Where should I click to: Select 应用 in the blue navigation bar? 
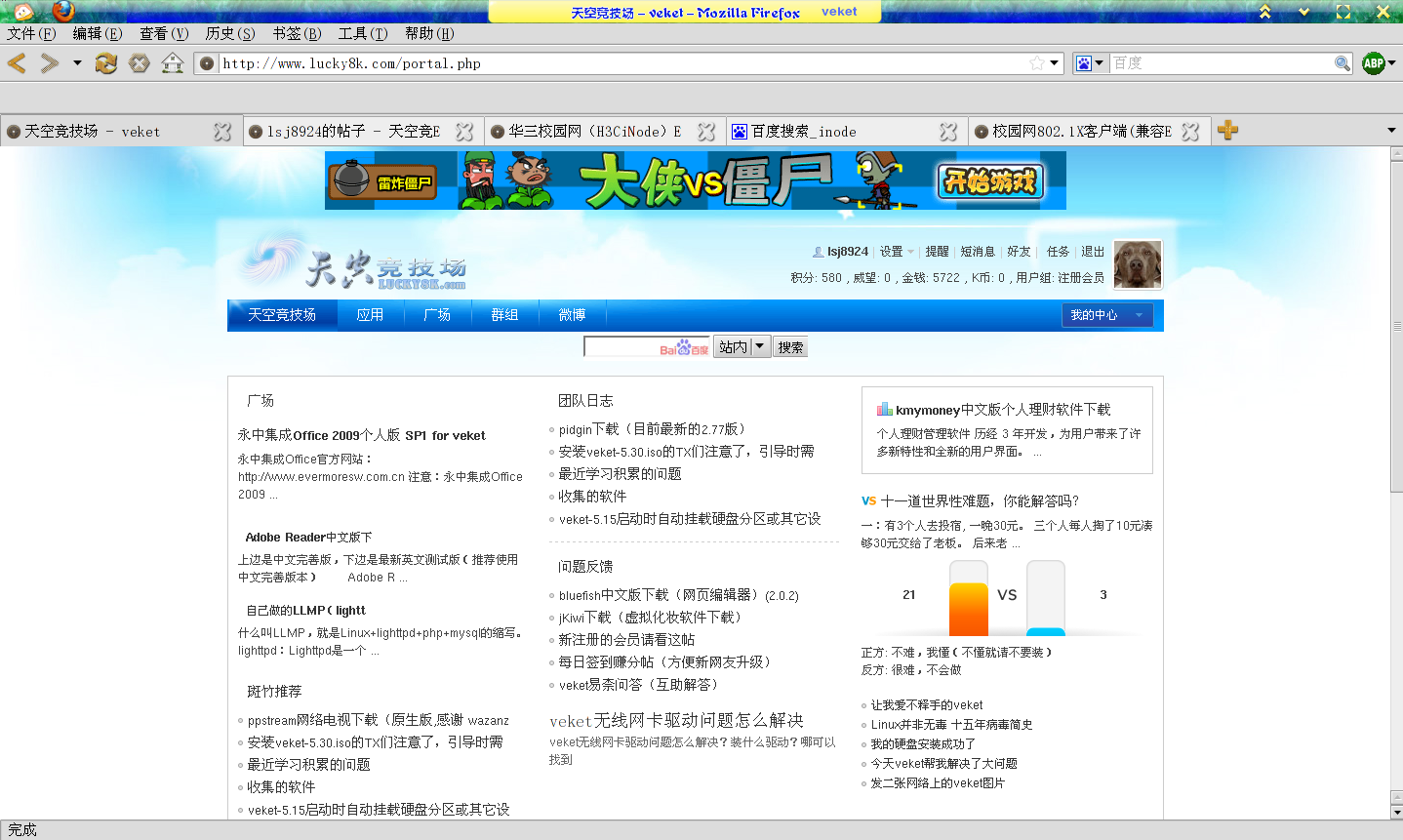tap(370, 315)
